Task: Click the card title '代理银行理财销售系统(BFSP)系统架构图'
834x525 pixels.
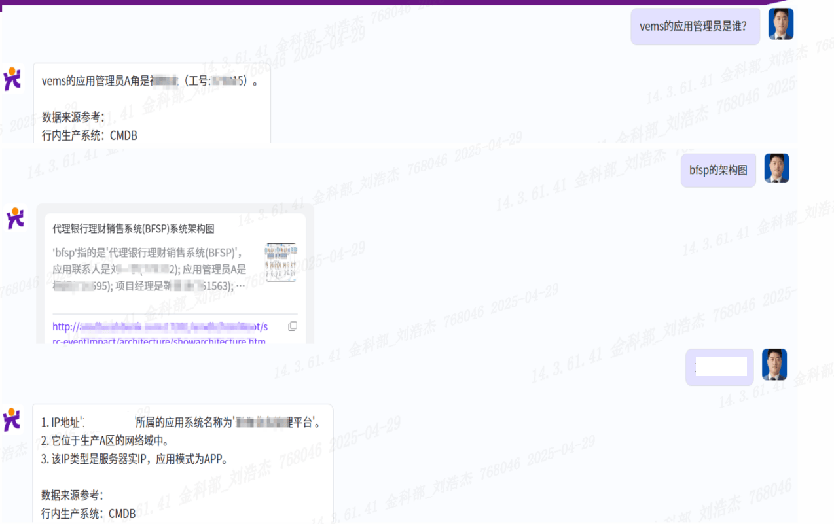Action: tap(133, 229)
